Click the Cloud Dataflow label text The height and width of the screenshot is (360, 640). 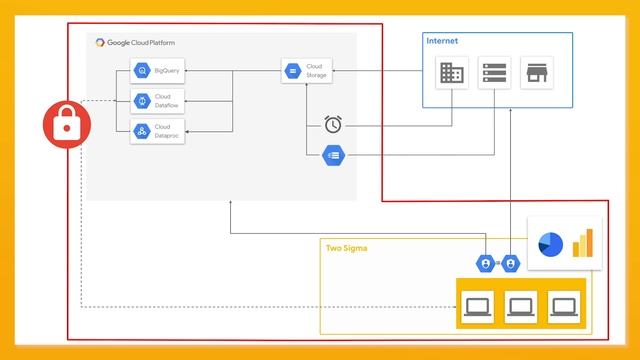coord(166,101)
